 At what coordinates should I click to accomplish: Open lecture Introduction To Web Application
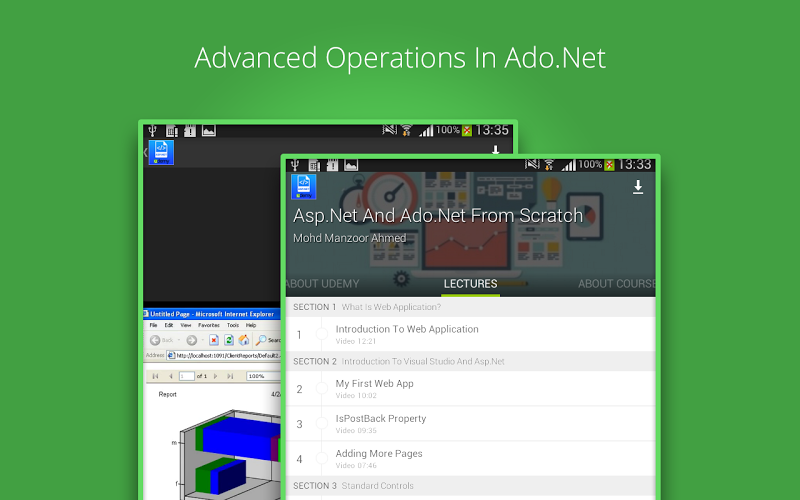tap(470, 334)
